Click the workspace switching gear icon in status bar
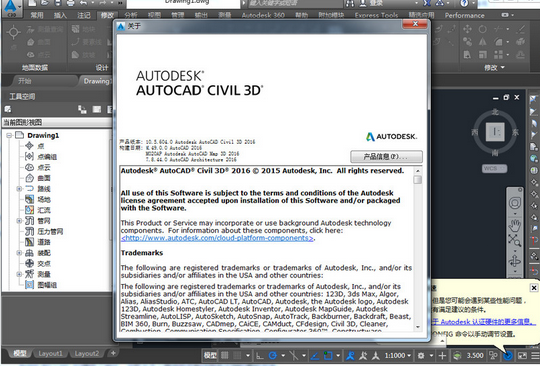The height and width of the screenshot is (366, 540). pyautogui.click(x=421, y=355)
